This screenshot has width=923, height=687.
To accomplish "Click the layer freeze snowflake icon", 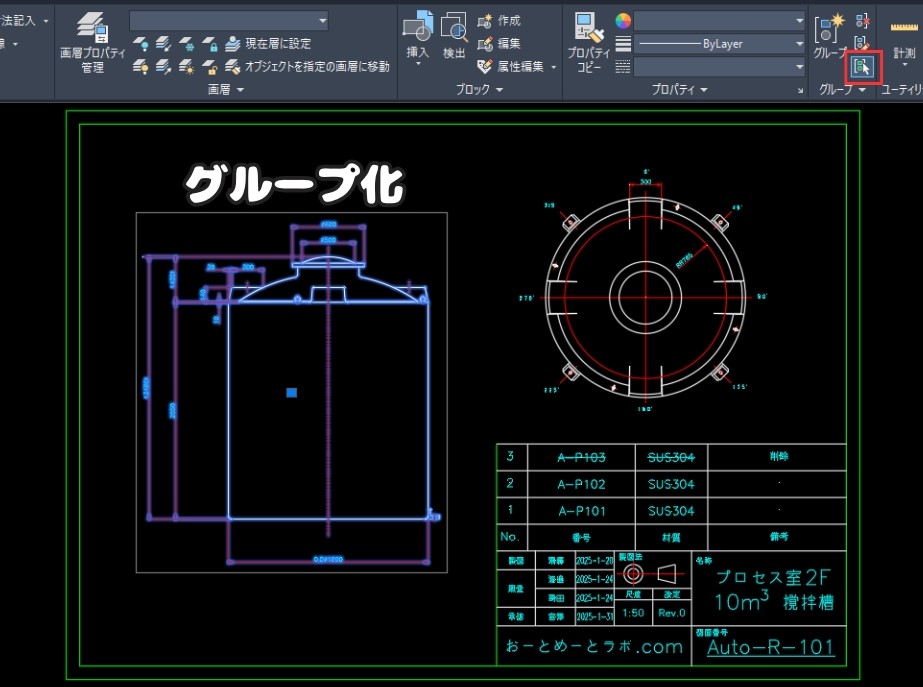I will tap(187, 44).
